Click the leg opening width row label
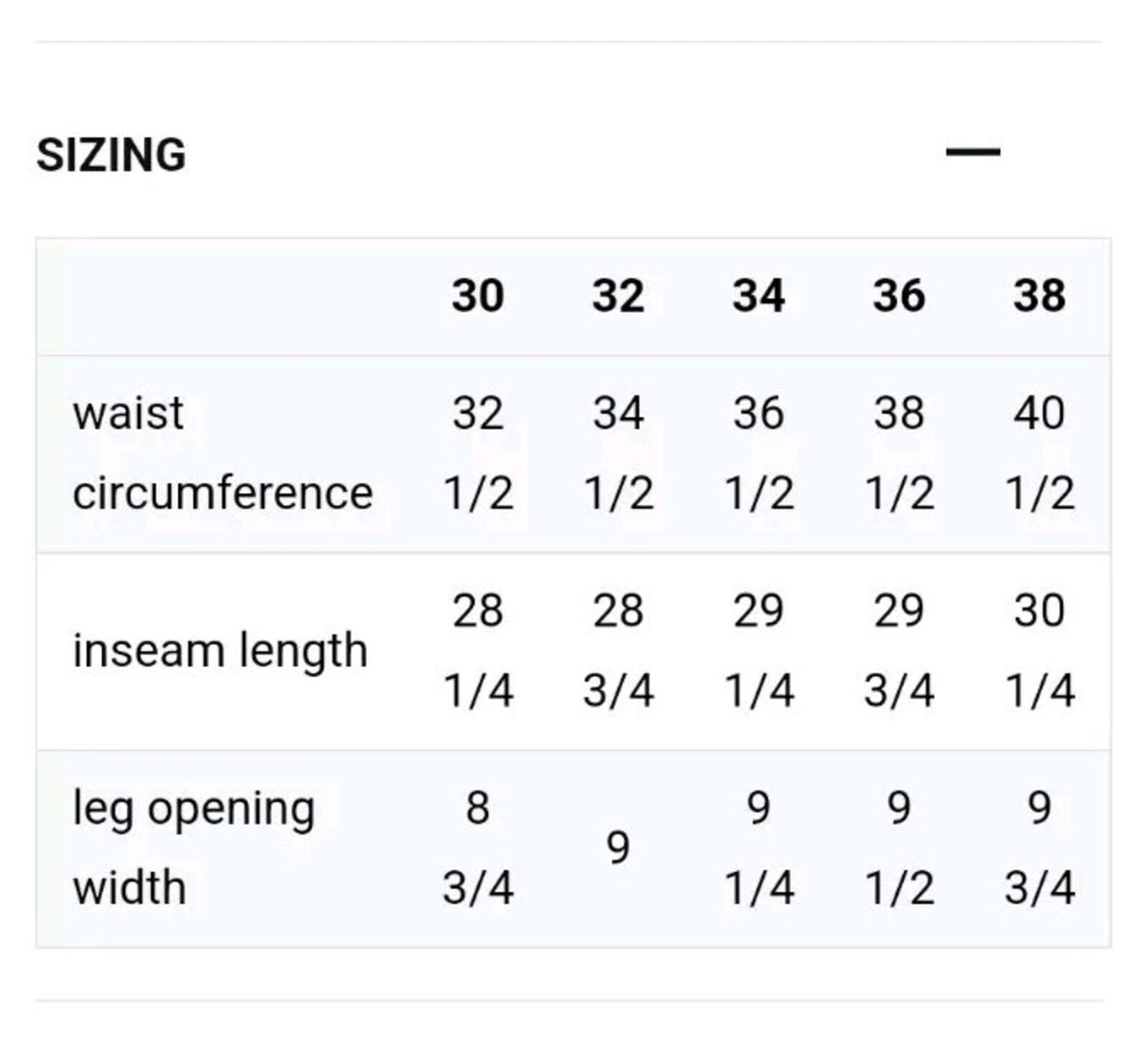1148x1060 pixels. click(x=194, y=848)
